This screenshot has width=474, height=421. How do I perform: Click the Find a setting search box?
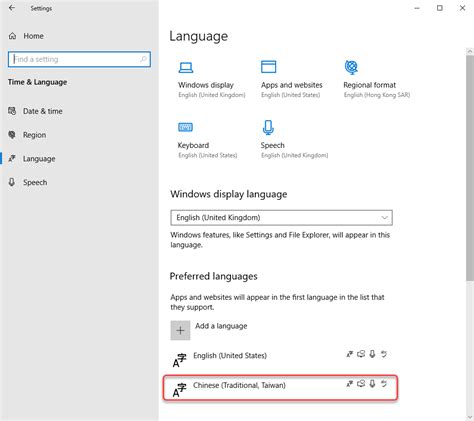pyautogui.click(x=79, y=59)
